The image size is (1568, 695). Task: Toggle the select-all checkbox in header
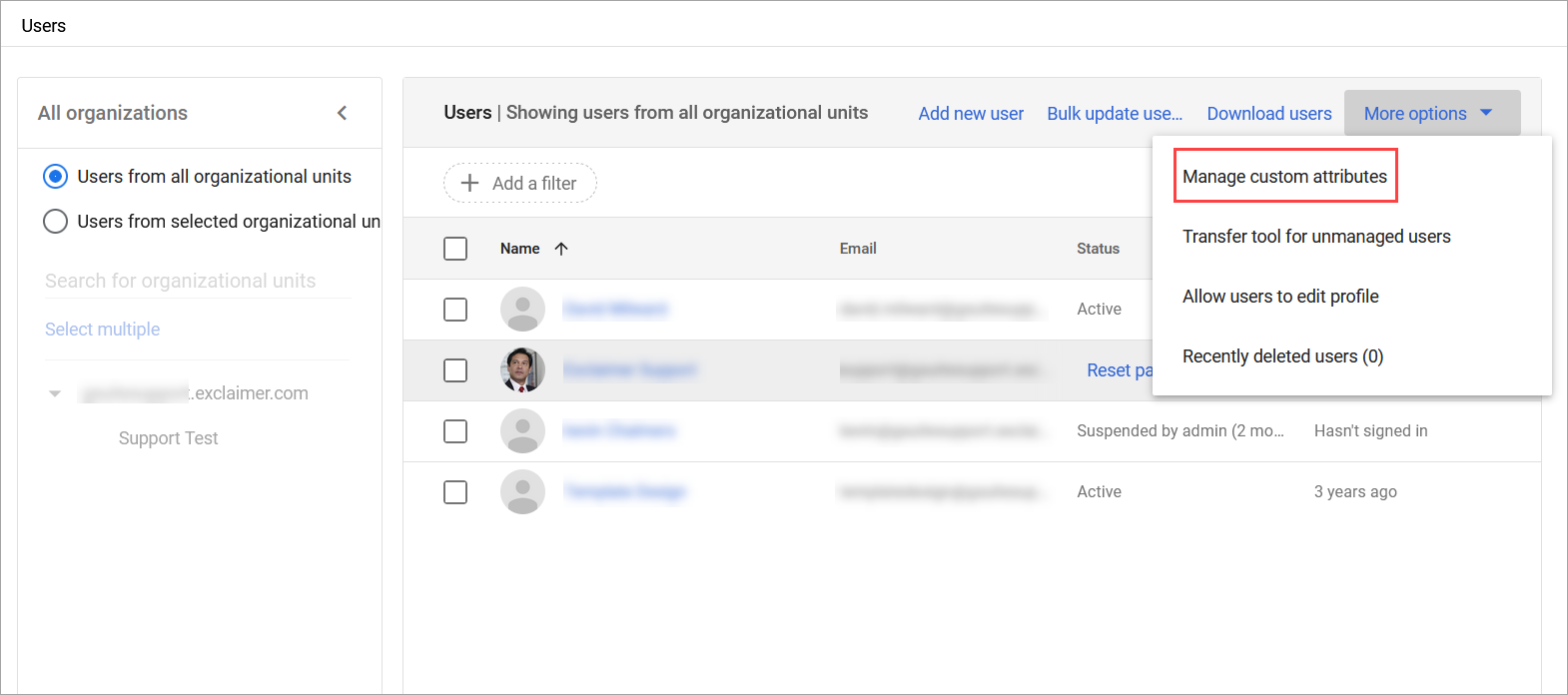point(455,249)
